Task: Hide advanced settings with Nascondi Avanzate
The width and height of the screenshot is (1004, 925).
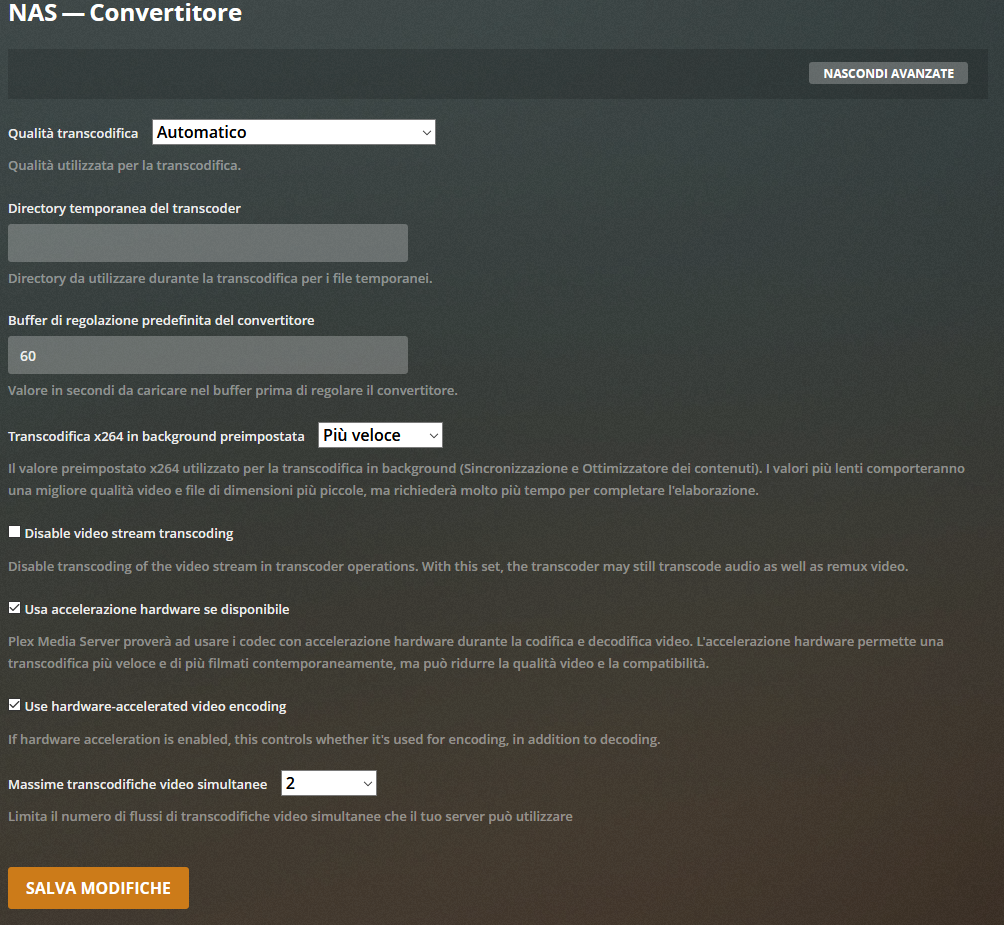Action: [887, 74]
